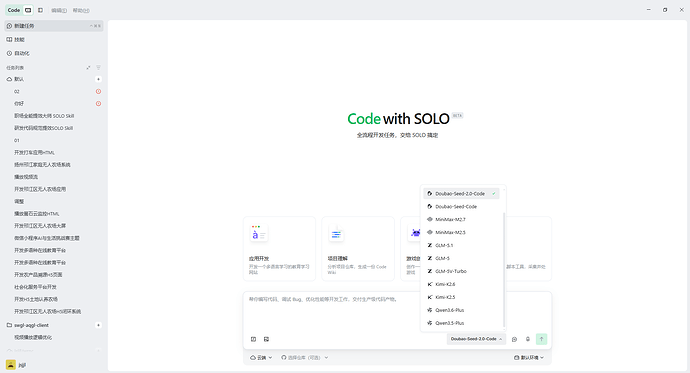Click the green send arrow button
690x373 pixels.
(x=541, y=339)
